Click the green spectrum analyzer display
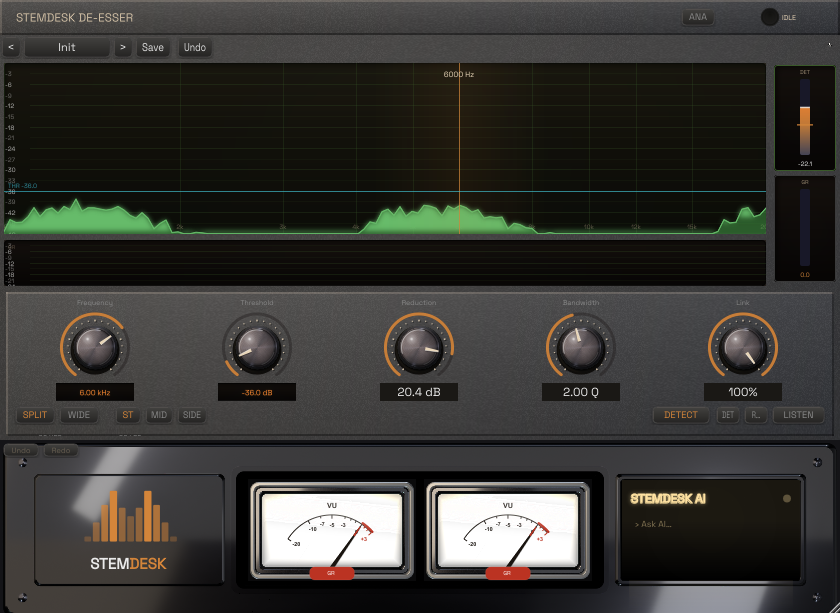 [x=385, y=149]
